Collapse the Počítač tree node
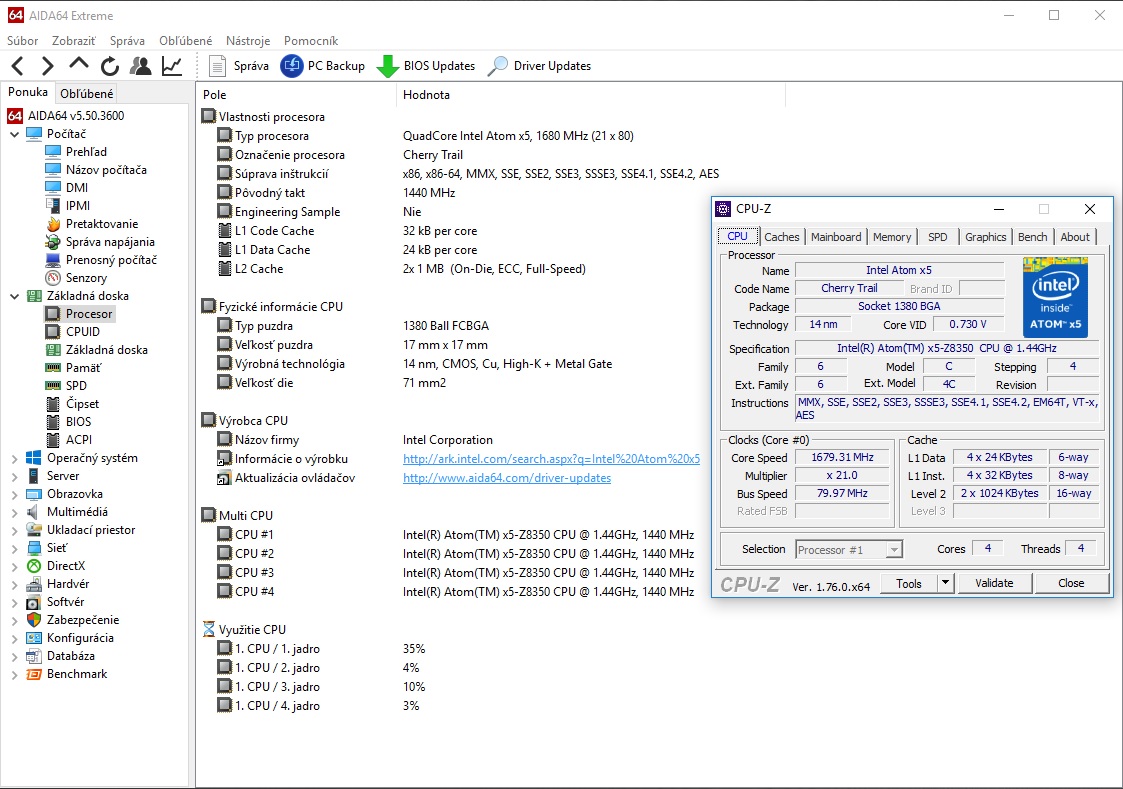The height and width of the screenshot is (789, 1123). pos(14,134)
